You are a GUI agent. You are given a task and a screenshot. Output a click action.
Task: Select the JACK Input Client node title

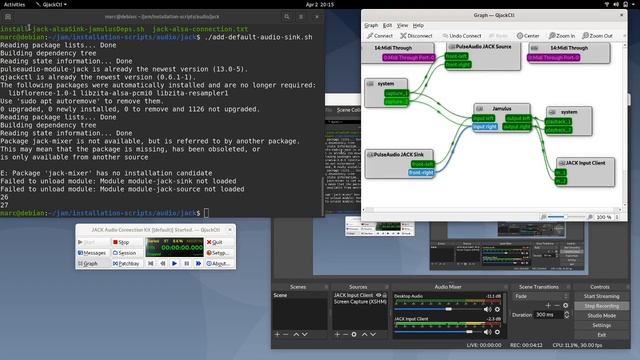(x=585, y=163)
